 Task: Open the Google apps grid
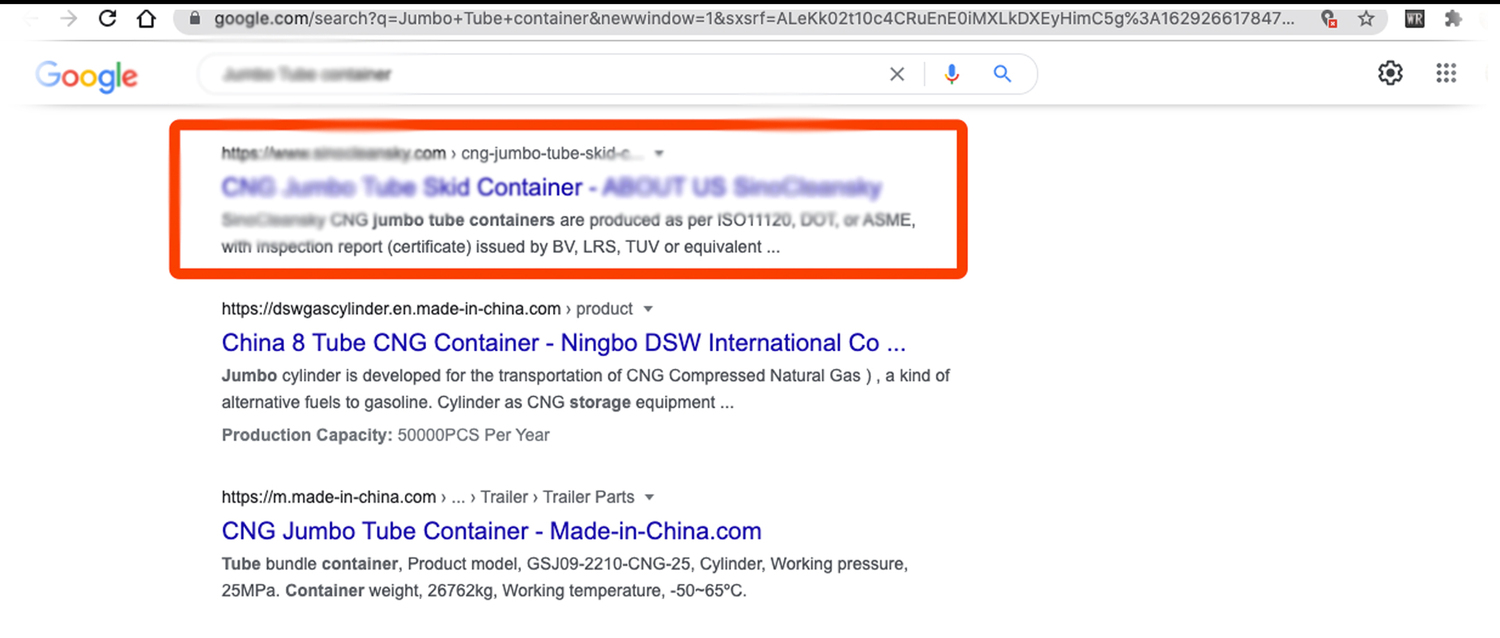[1446, 73]
